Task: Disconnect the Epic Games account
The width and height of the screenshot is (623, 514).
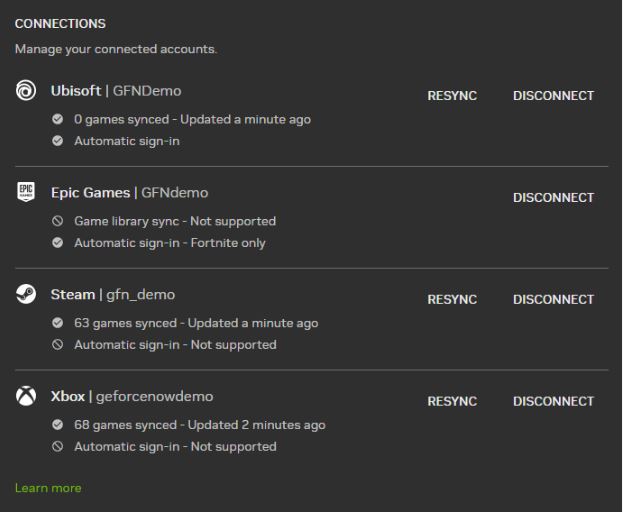Action: [x=553, y=198]
